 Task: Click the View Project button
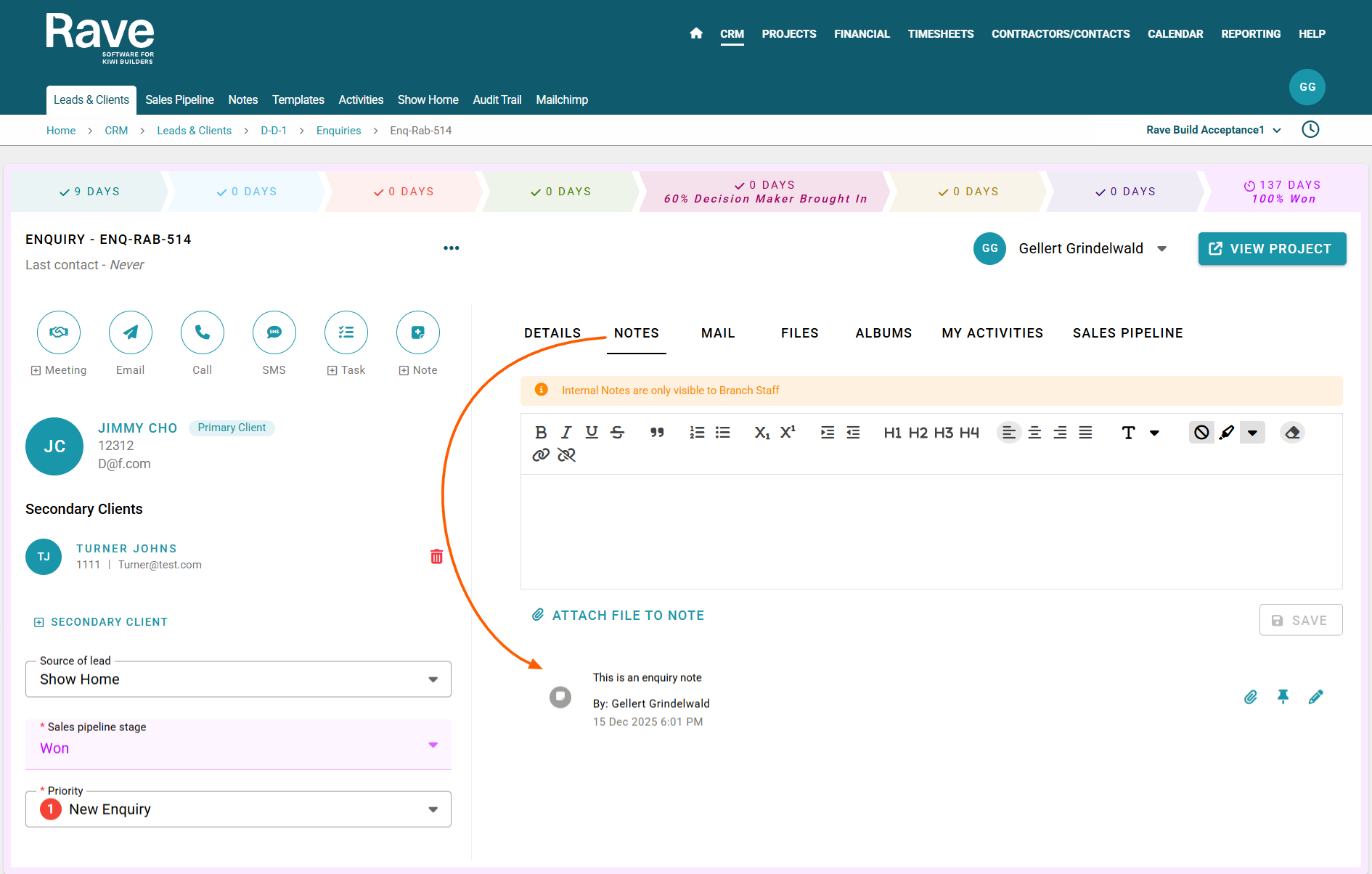(1272, 249)
